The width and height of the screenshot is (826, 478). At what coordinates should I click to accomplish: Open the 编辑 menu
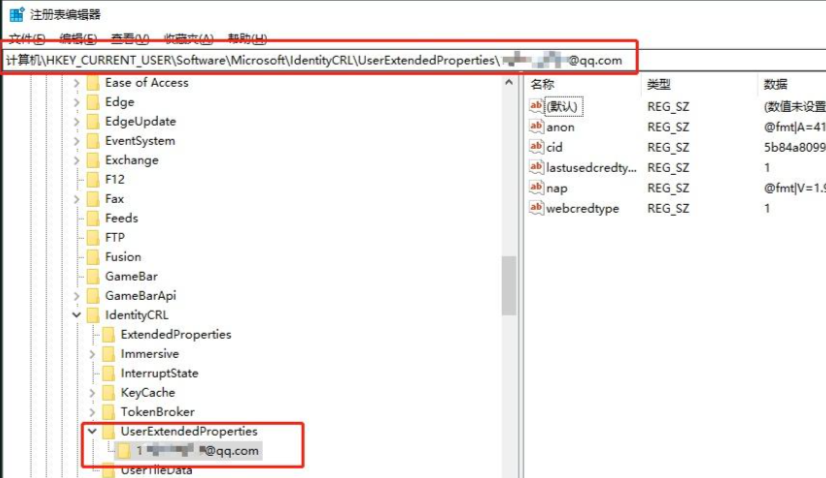click(x=78, y=38)
